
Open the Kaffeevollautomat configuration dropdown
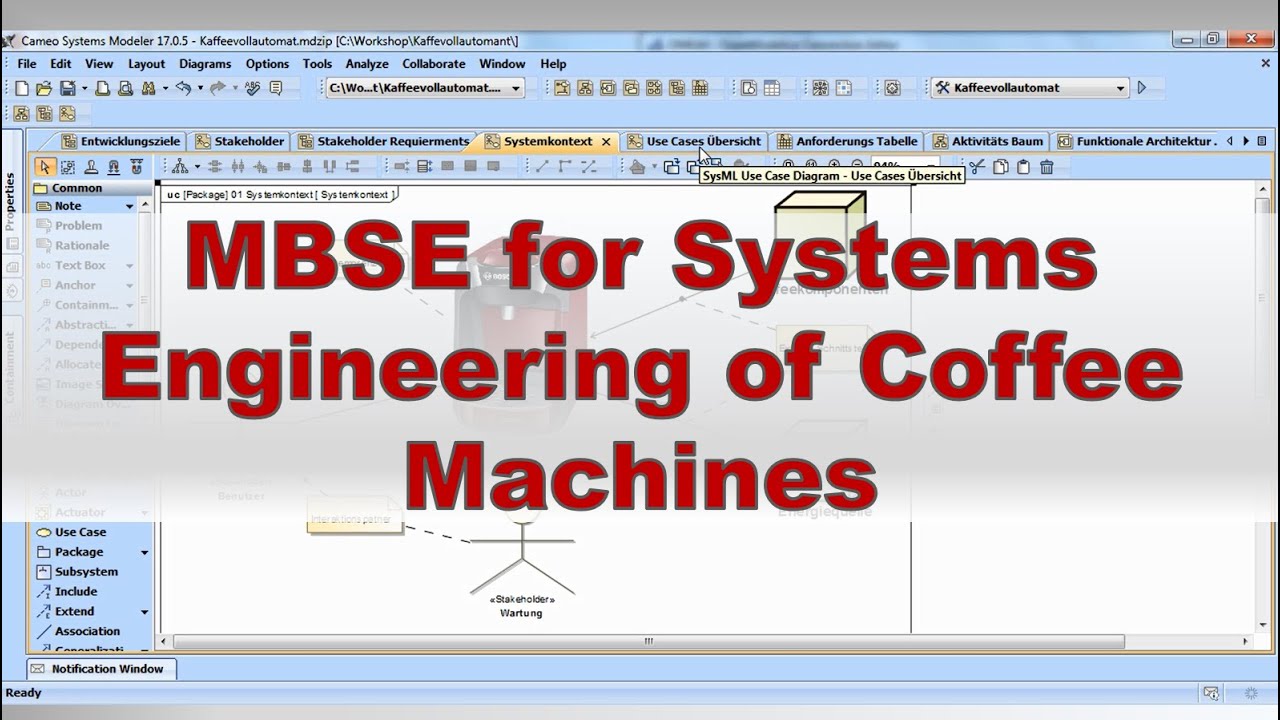point(1120,88)
